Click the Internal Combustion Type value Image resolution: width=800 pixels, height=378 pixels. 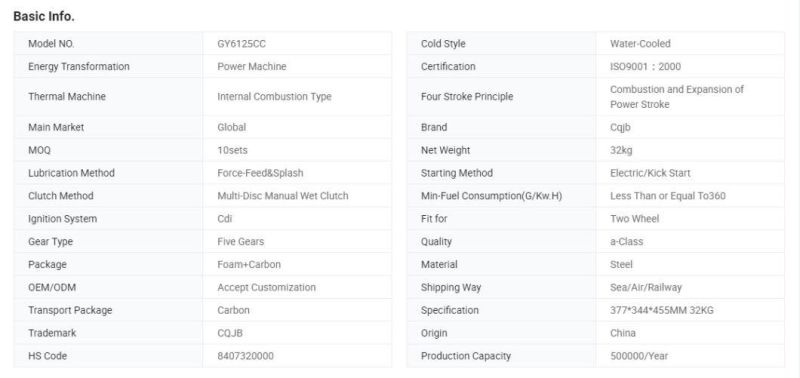pos(274,96)
